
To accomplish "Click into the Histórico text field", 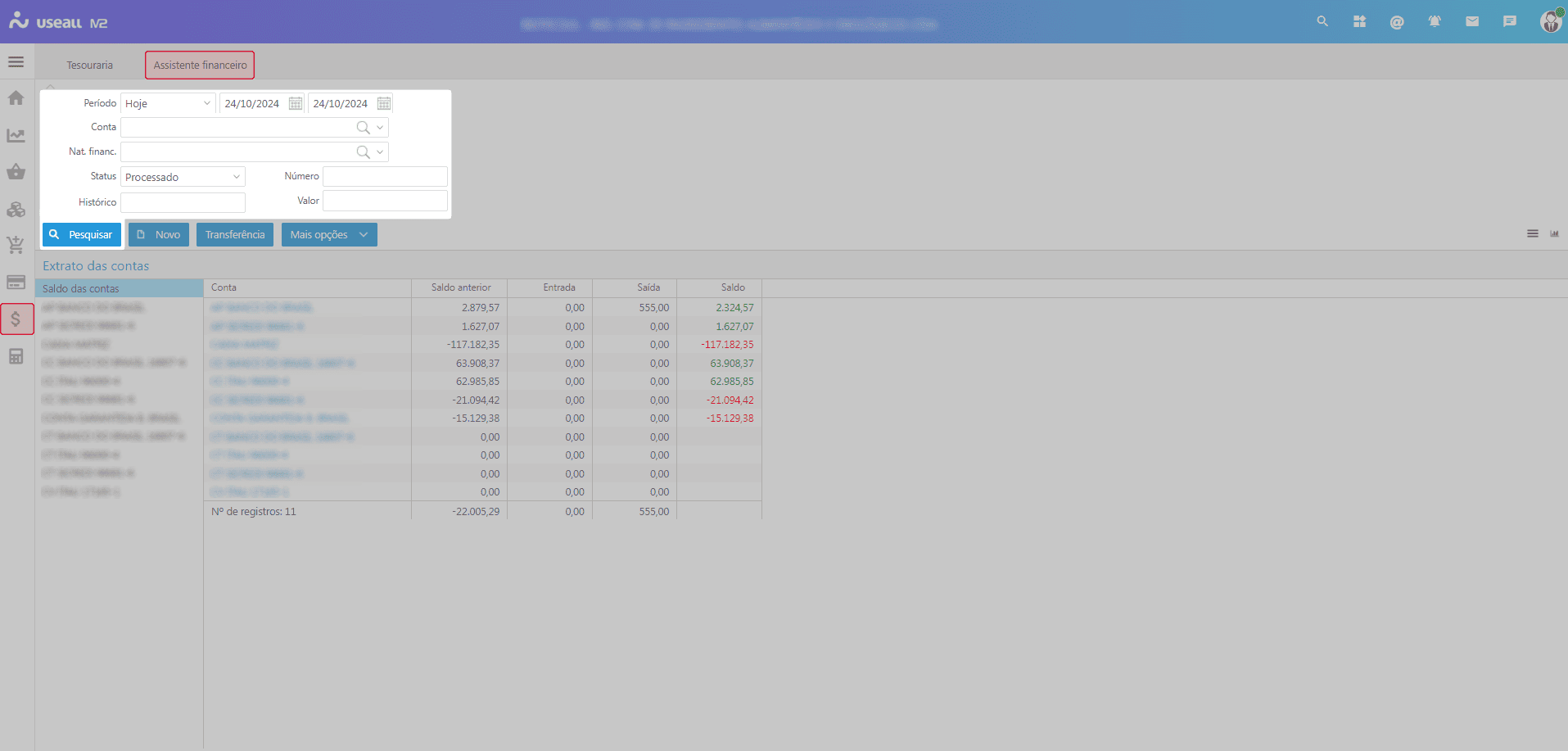I will [x=183, y=202].
